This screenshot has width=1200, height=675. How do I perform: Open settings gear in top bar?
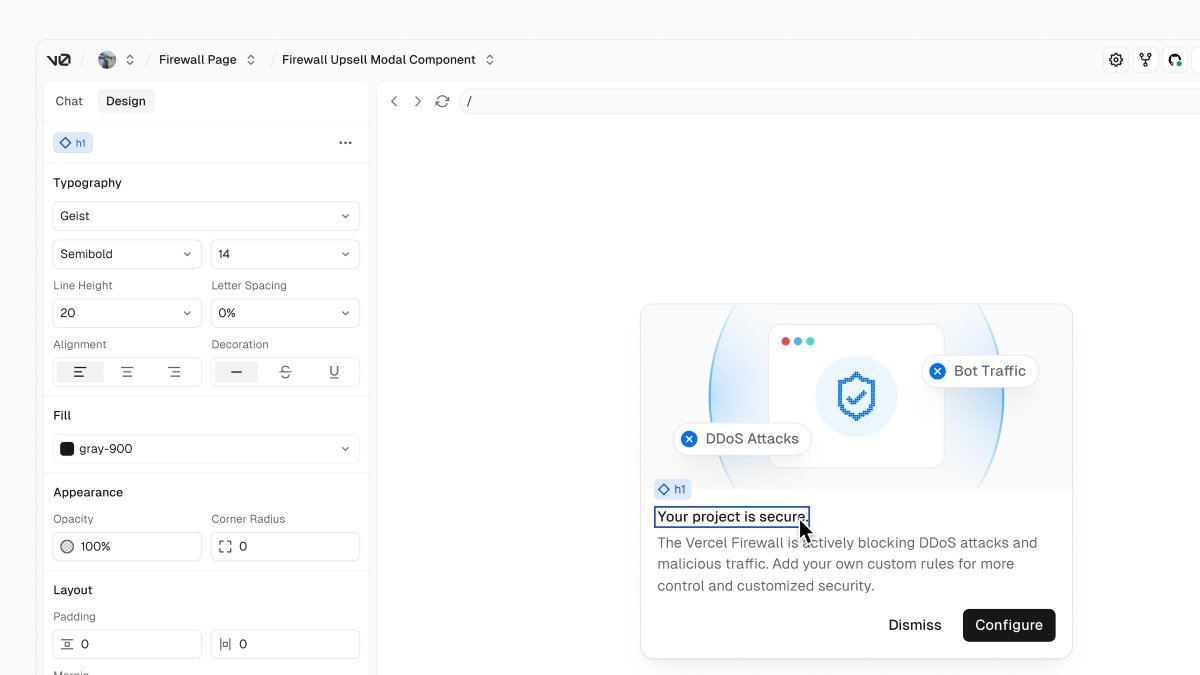pyautogui.click(x=1116, y=60)
